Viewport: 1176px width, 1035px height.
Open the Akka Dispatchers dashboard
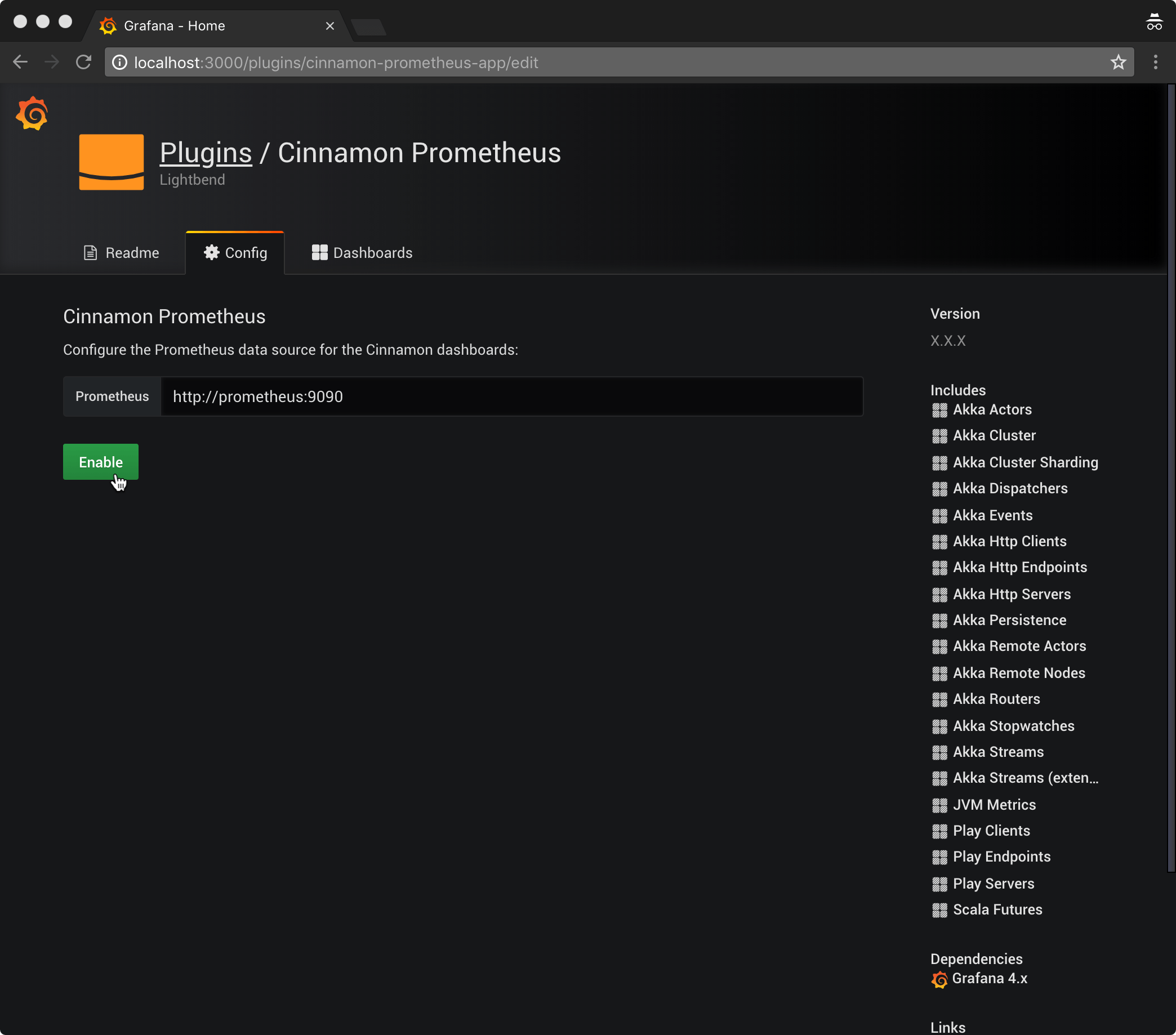[1010, 488]
